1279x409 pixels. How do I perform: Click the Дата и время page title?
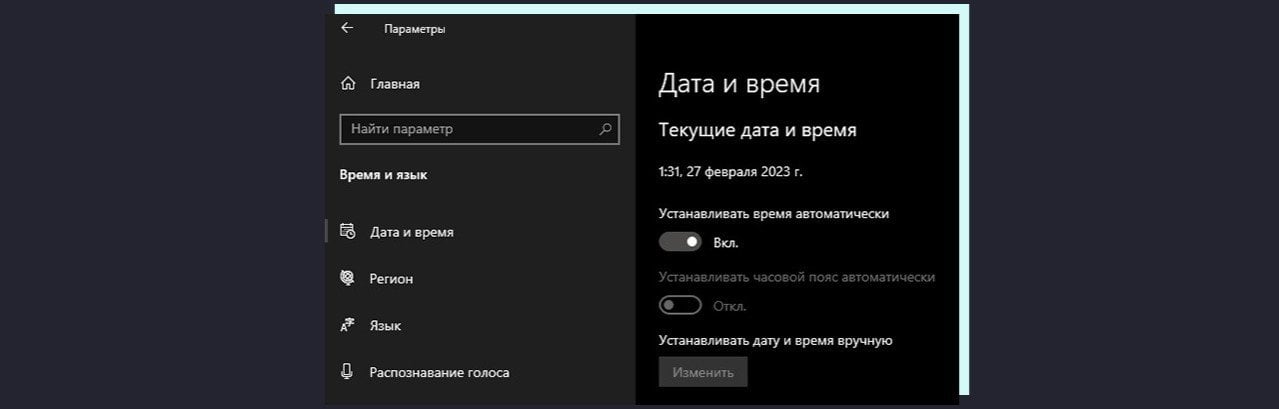739,83
